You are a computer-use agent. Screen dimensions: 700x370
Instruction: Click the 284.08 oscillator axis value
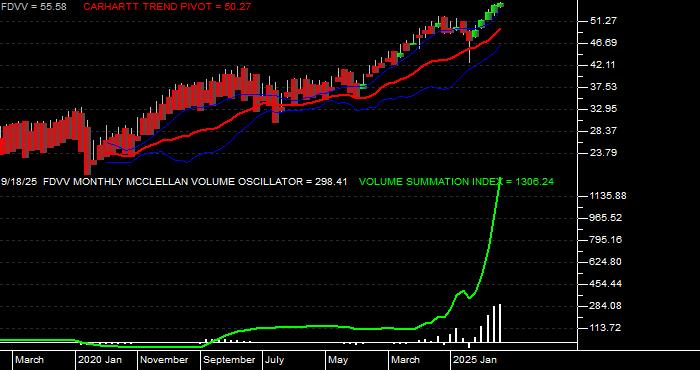pos(606,306)
